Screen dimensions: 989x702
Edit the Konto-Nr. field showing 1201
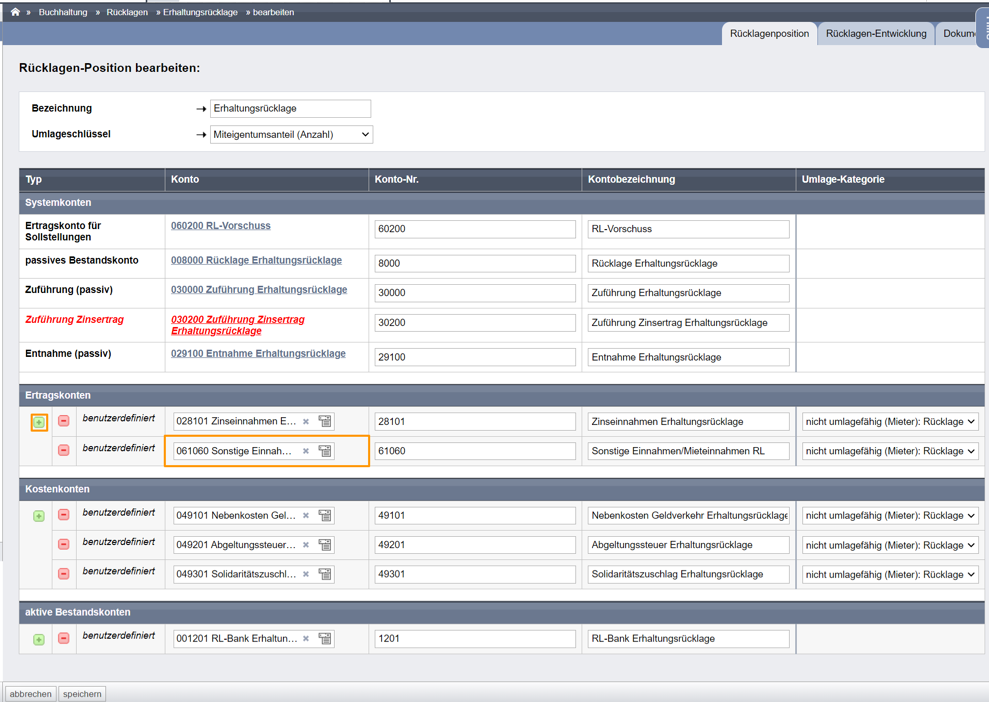point(475,638)
